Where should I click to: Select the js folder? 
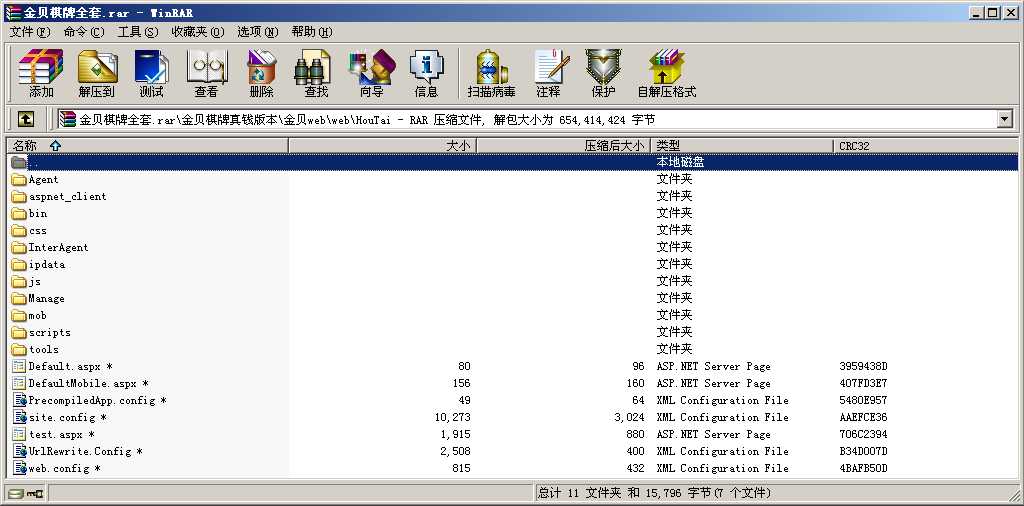tap(27, 281)
